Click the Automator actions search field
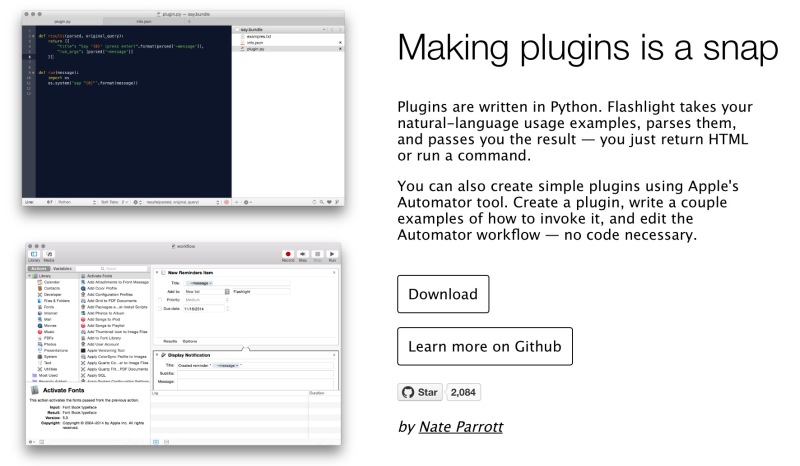Viewport: 800px width, 466px height. [x=112, y=268]
